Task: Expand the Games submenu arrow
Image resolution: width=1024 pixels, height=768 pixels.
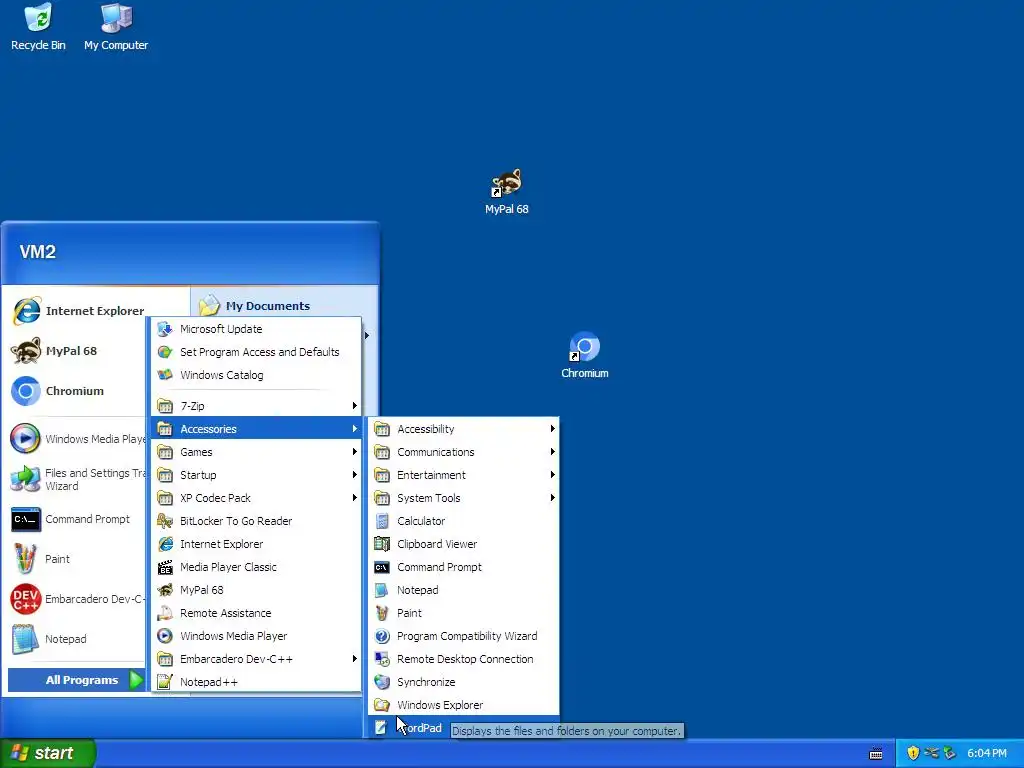Action: coord(355,452)
